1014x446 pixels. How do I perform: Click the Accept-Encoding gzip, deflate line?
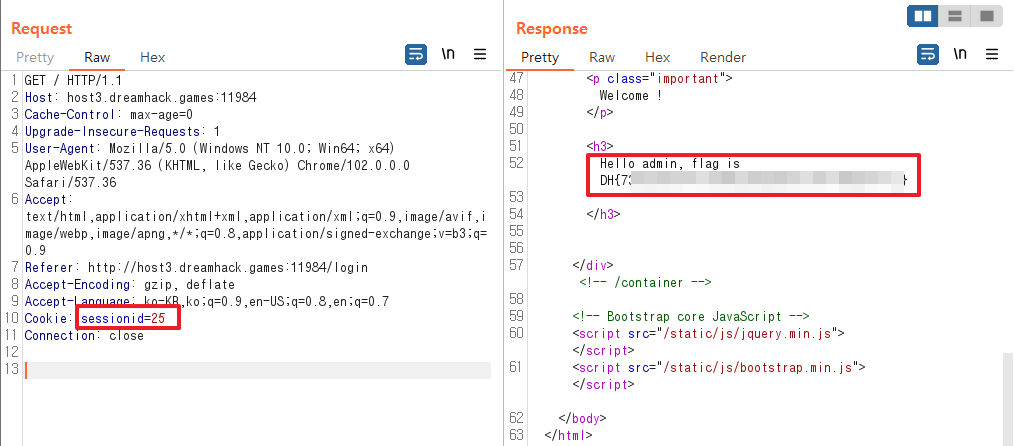[x=129, y=284]
